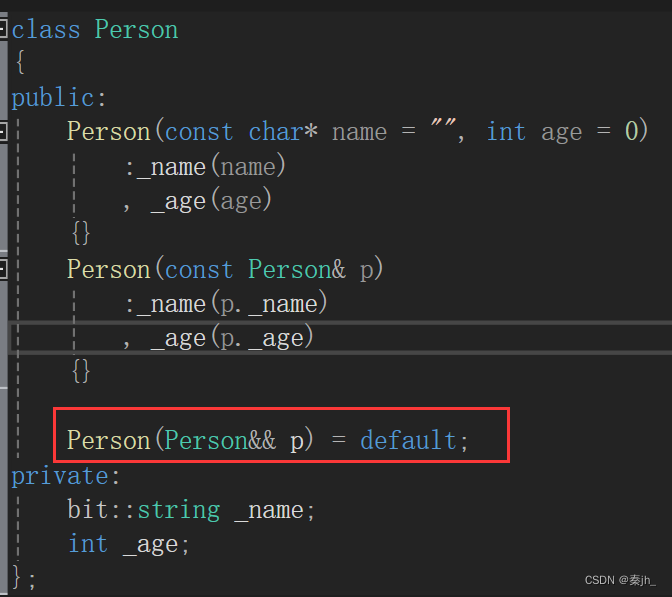672x597 pixels.
Task: Click '_age(p._age)' on the highlighted line
Action: click(x=231, y=338)
